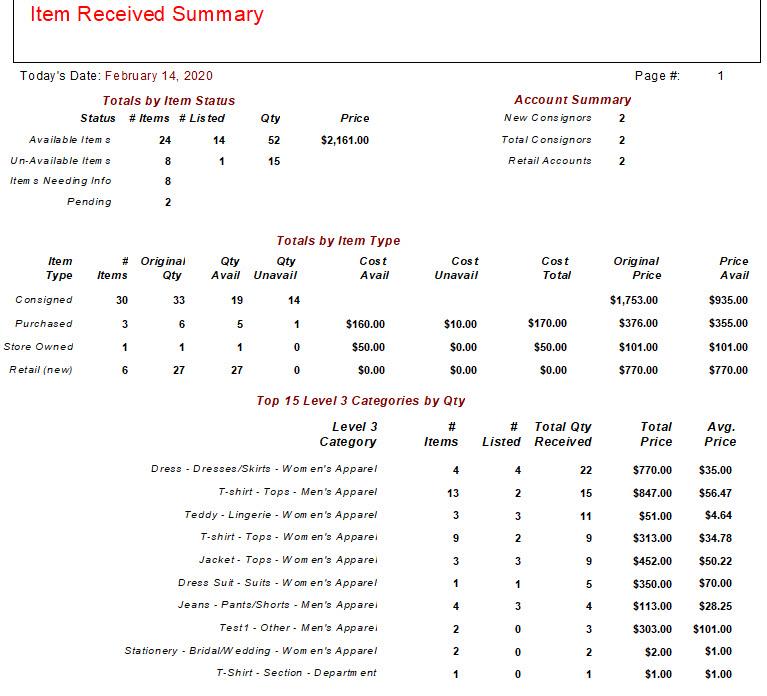Click the Purchased item type label

pyautogui.click(x=44, y=324)
